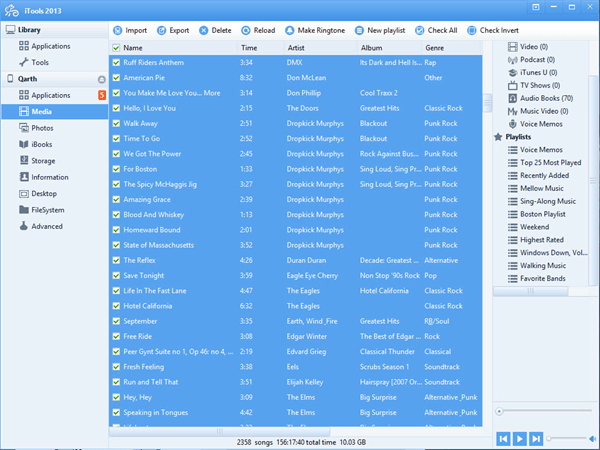The height and width of the screenshot is (450, 600).
Task: Click the Reload toolbar icon
Action: click(246, 30)
